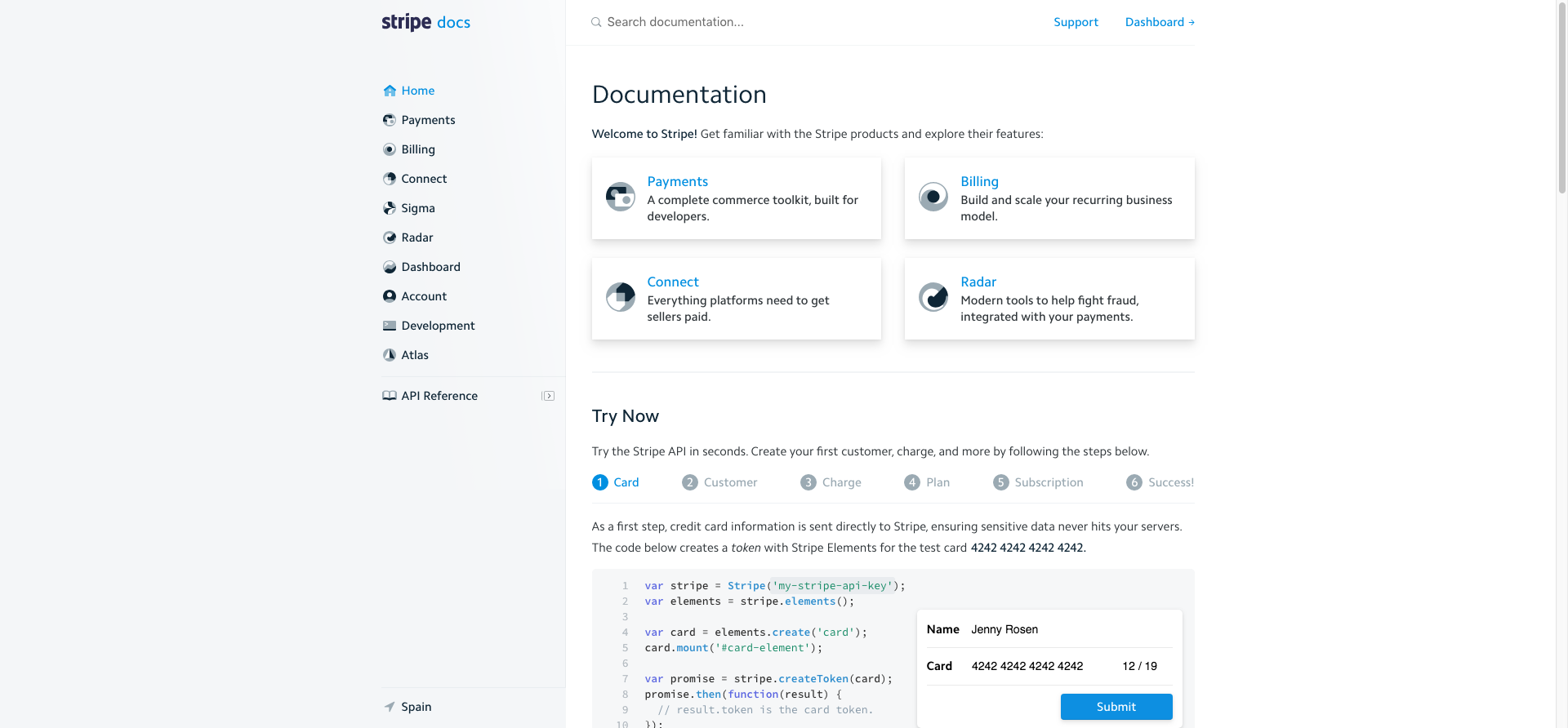The width and height of the screenshot is (1568, 728).
Task: Open Account in the sidebar
Action: point(424,296)
